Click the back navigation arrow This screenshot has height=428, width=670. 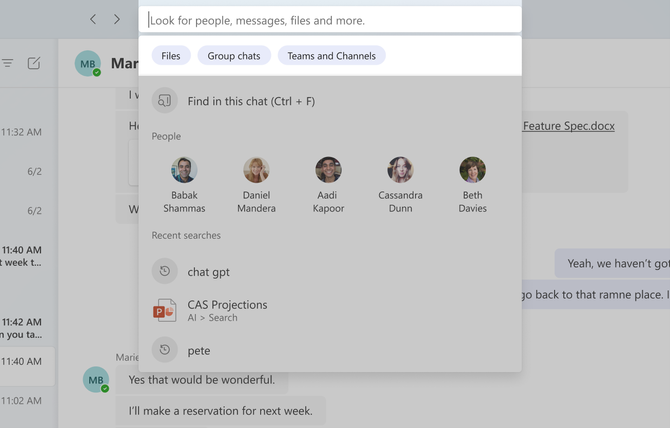pyautogui.click(x=93, y=19)
